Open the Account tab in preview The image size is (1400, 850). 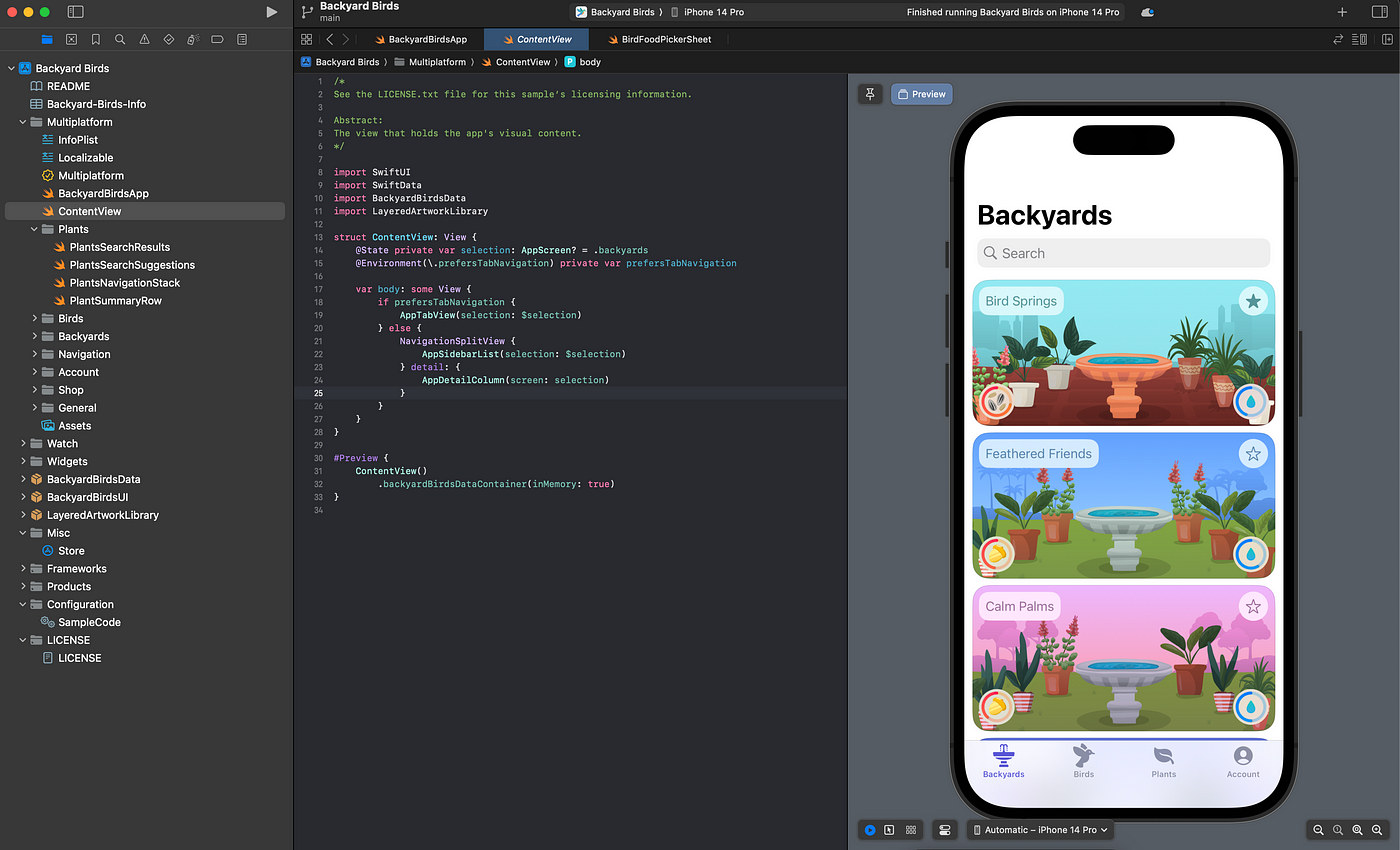(x=1243, y=761)
